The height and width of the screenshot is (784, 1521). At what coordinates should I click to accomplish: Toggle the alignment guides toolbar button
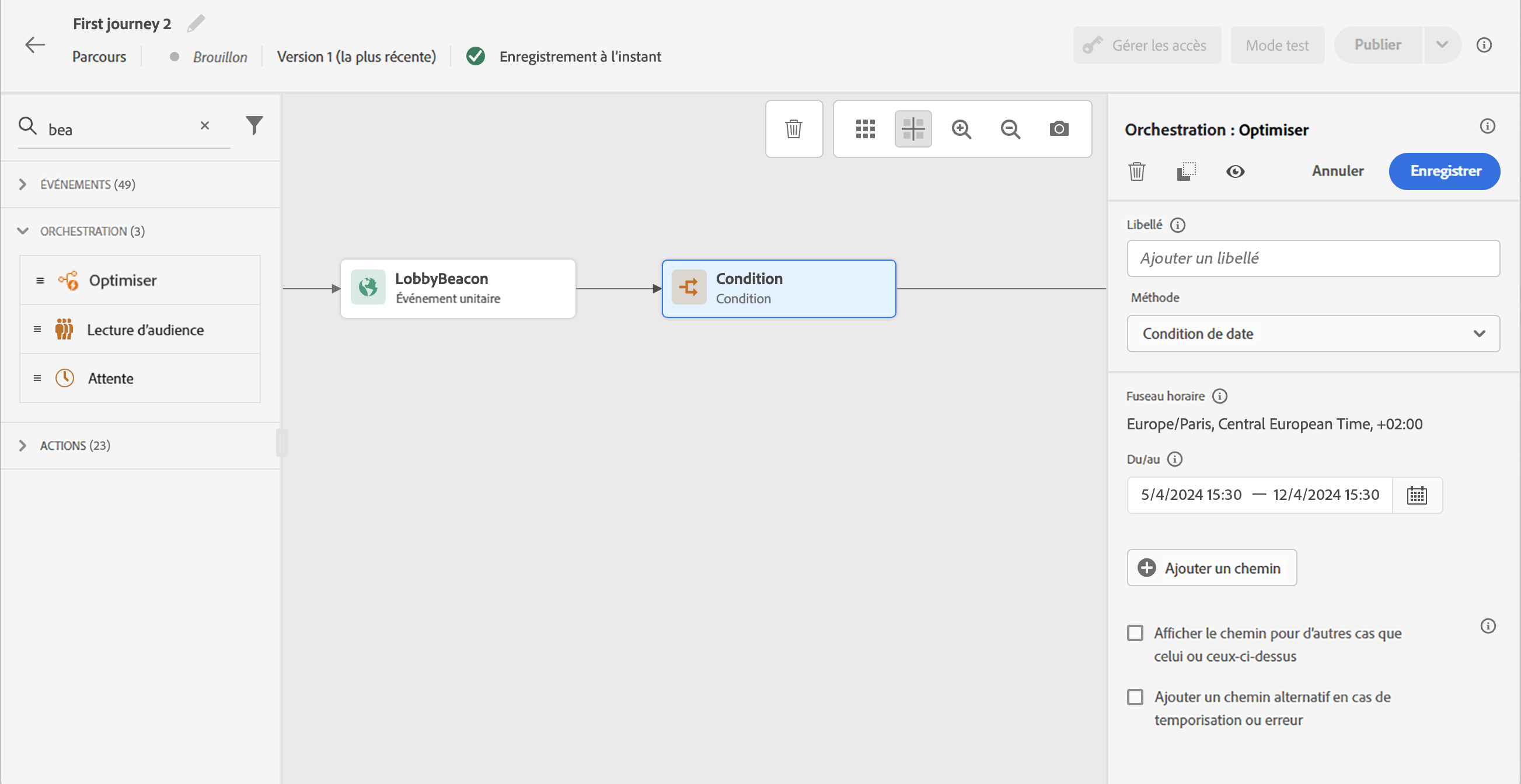tap(913, 128)
